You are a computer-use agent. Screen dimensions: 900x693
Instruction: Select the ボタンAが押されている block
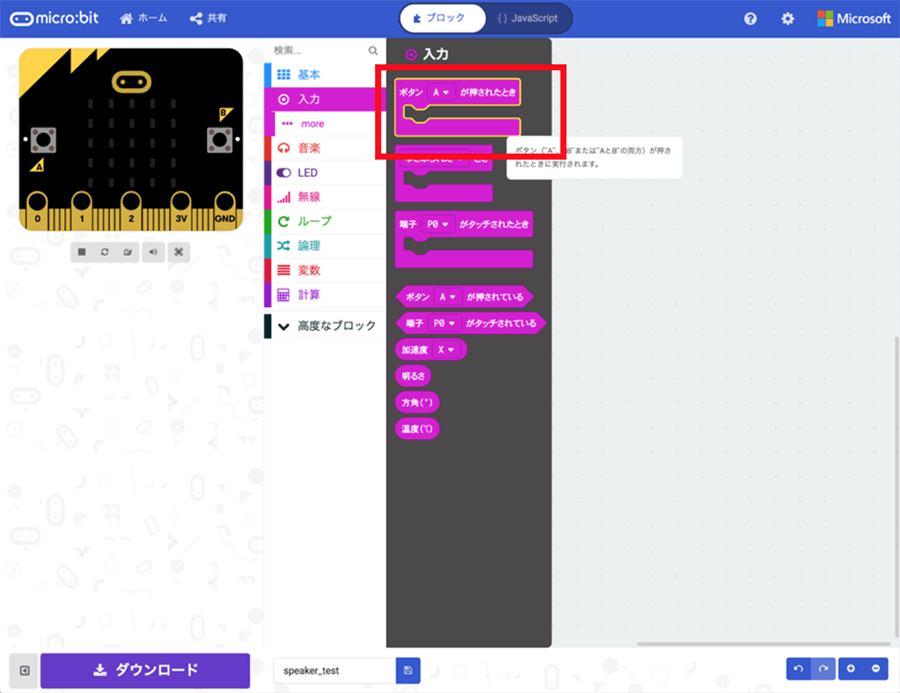(x=464, y=297)
